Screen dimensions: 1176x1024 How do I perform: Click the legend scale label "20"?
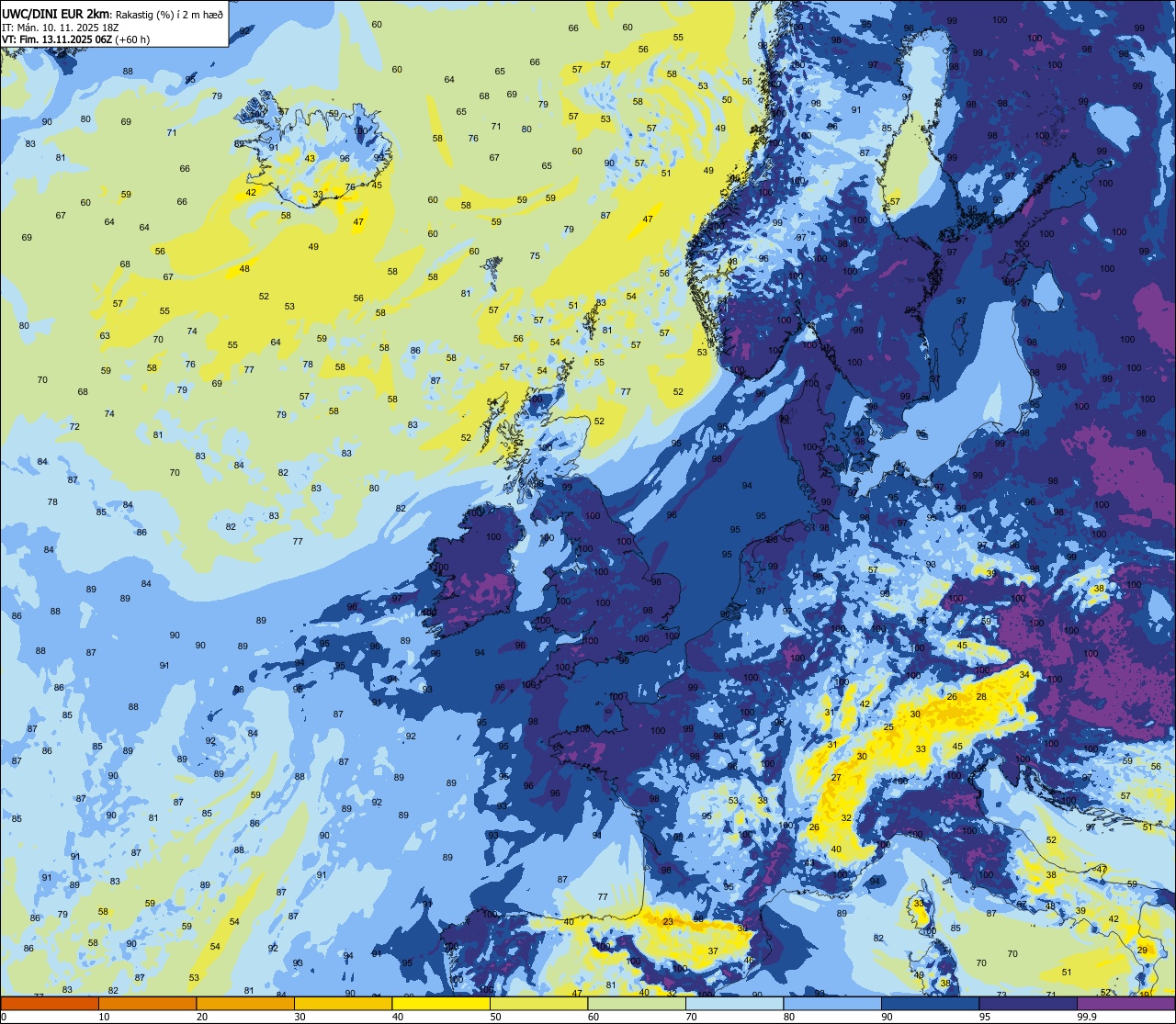(x=202, y=1018)
